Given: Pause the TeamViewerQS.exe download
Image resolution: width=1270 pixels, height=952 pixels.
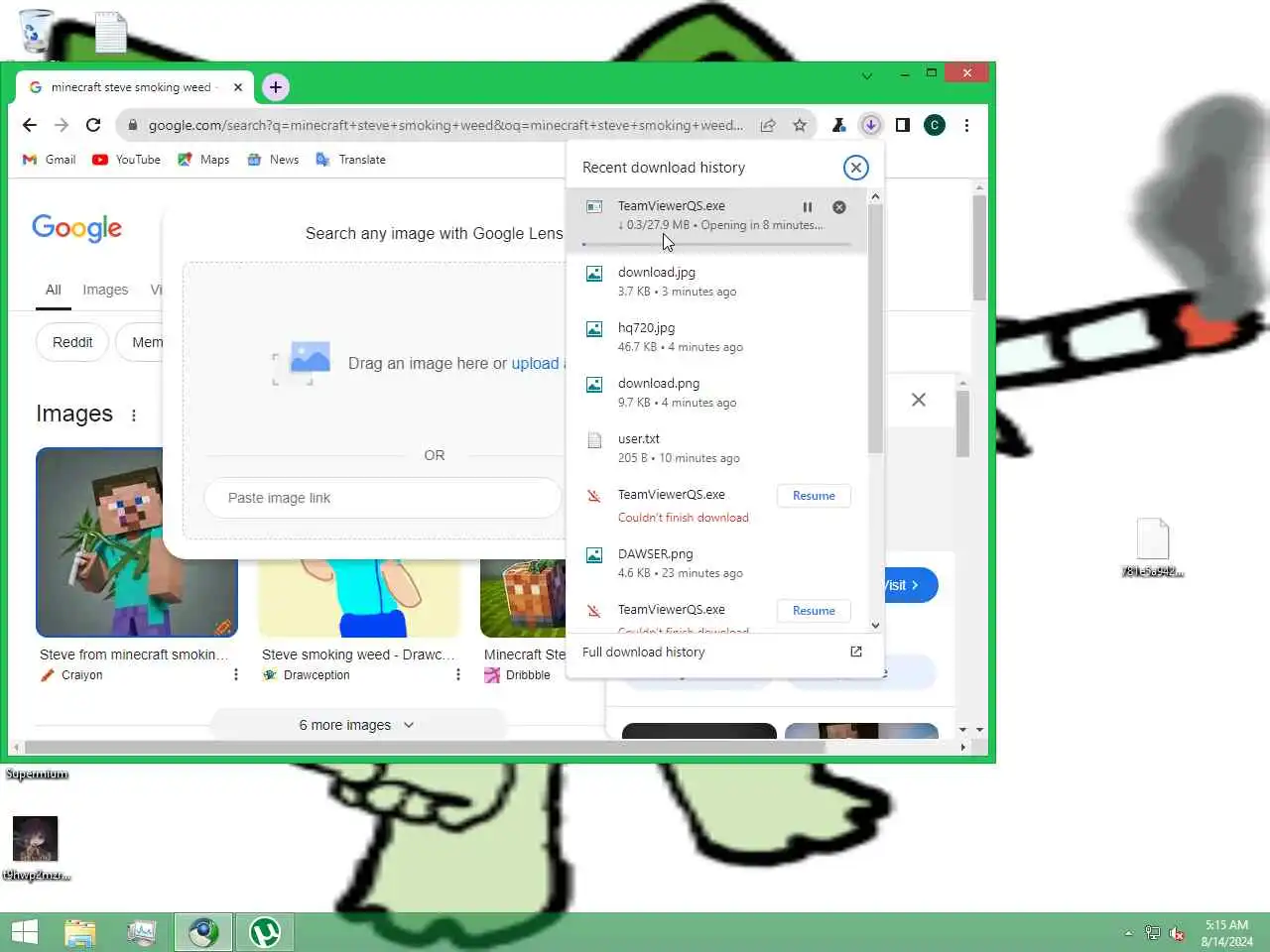Looking at the screenshot, I should tap(808, 207).
